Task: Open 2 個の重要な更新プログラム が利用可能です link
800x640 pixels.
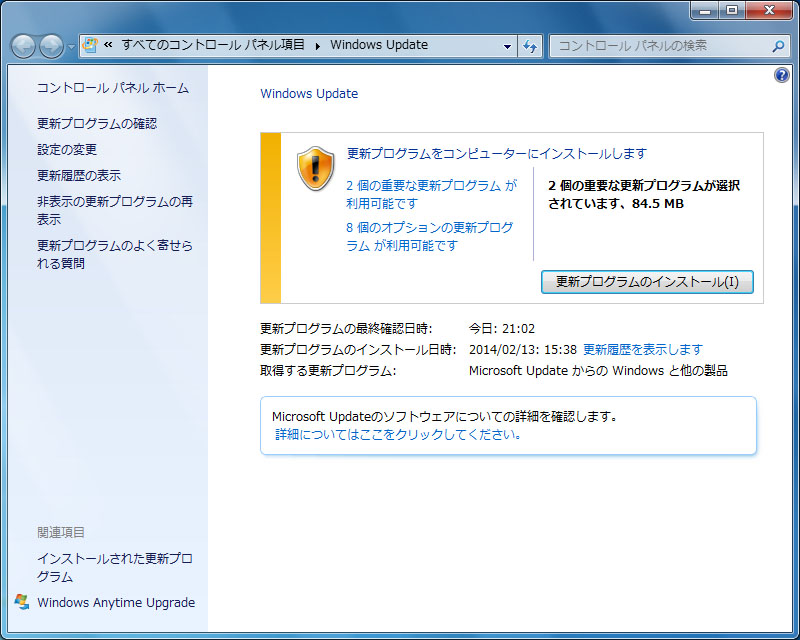Action: (432, 194)
